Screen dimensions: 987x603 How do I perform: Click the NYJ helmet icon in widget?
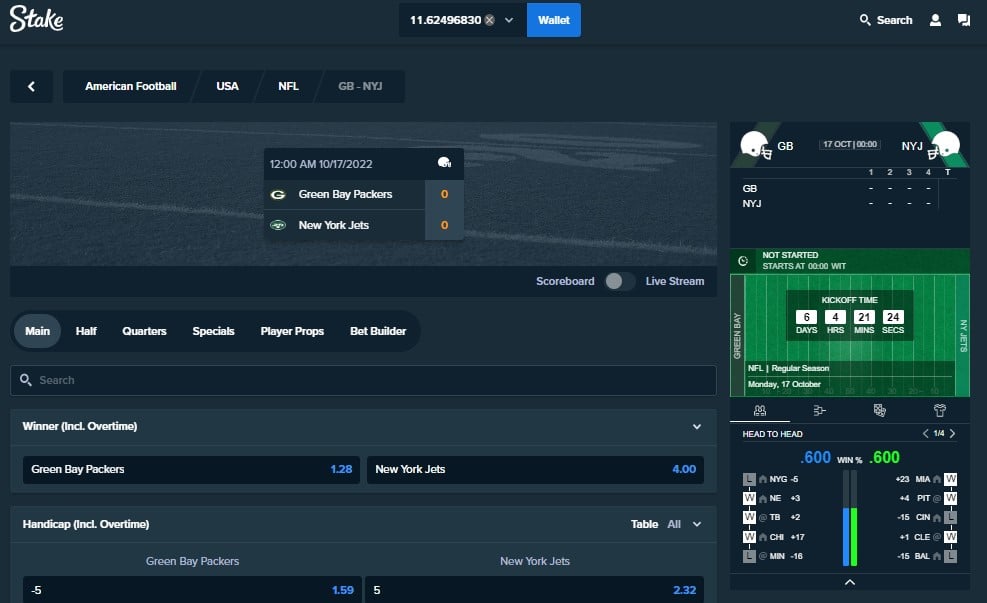click(944, 145)
